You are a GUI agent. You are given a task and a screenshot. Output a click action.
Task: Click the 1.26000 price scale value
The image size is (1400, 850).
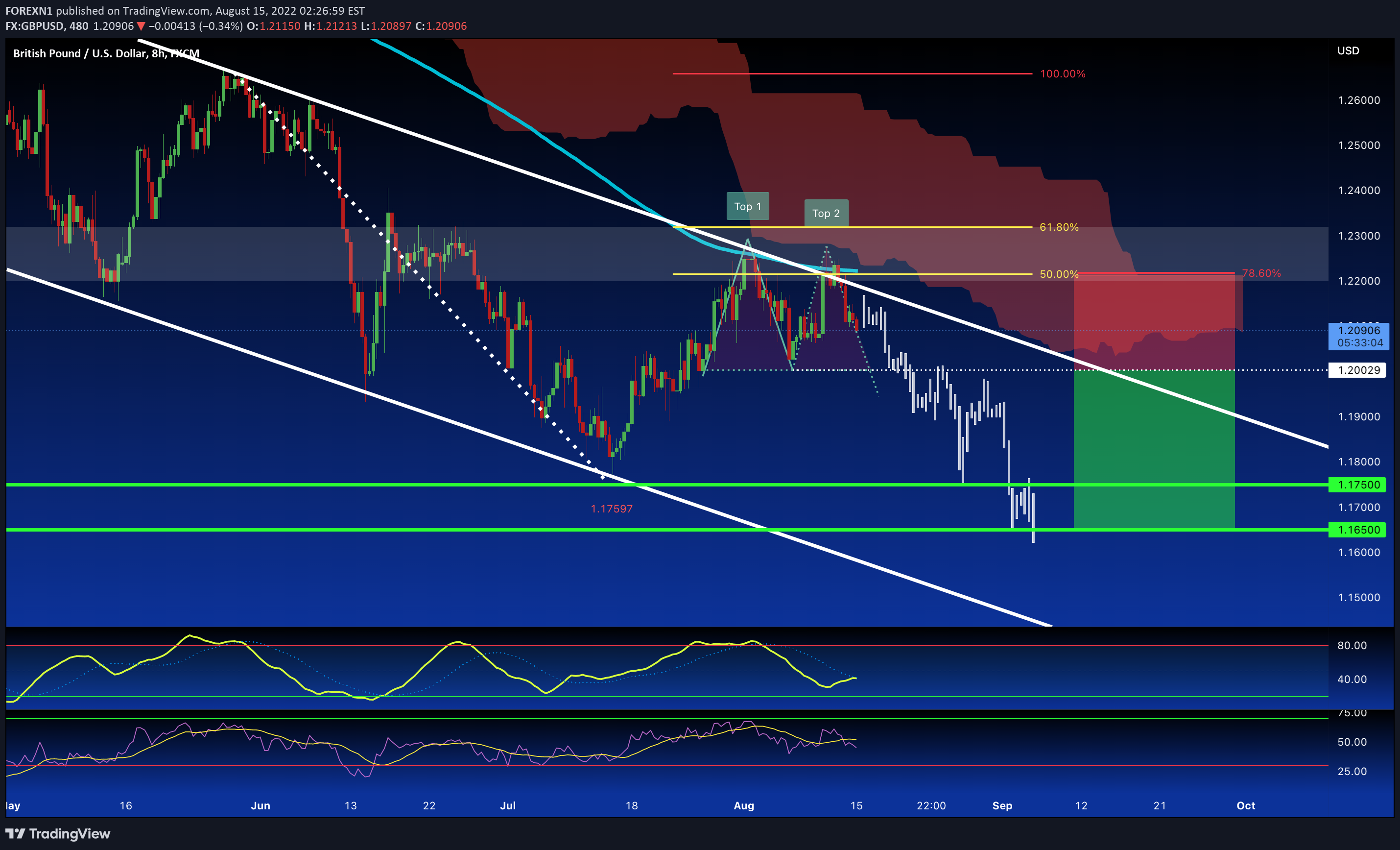[1358, 100]
